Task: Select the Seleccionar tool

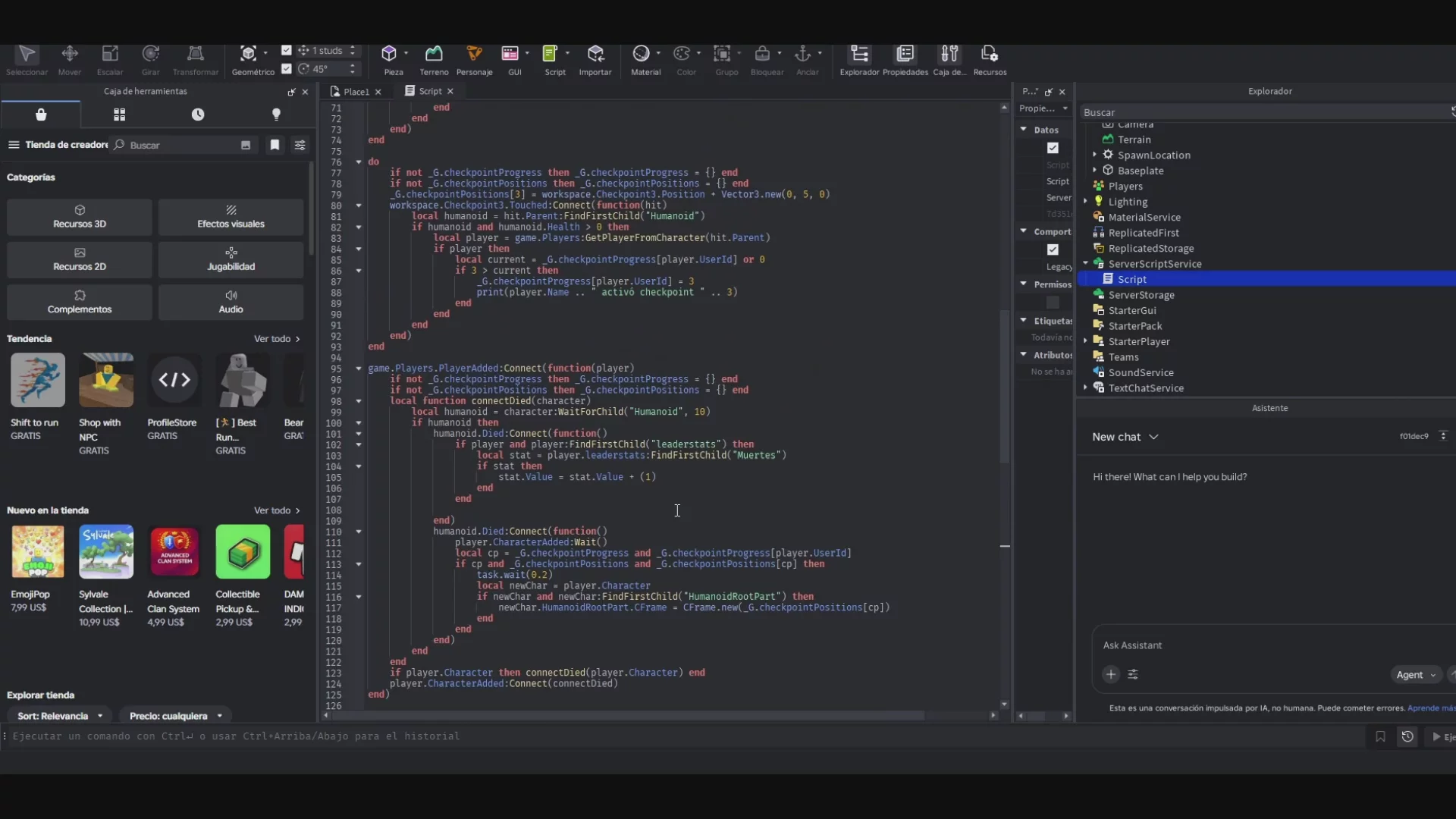Action: pyautogui.click(x=27, y=55)
